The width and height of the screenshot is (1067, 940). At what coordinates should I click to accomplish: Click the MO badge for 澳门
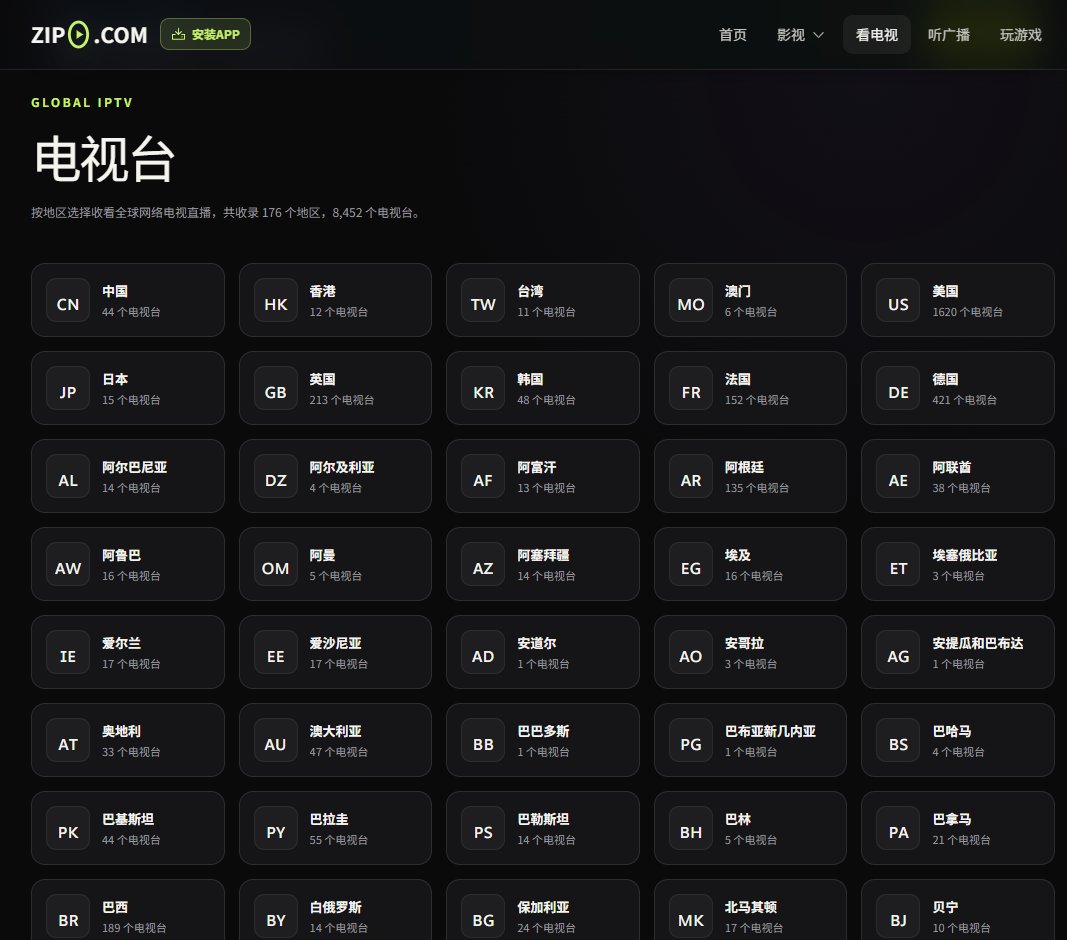coord(691,300)
